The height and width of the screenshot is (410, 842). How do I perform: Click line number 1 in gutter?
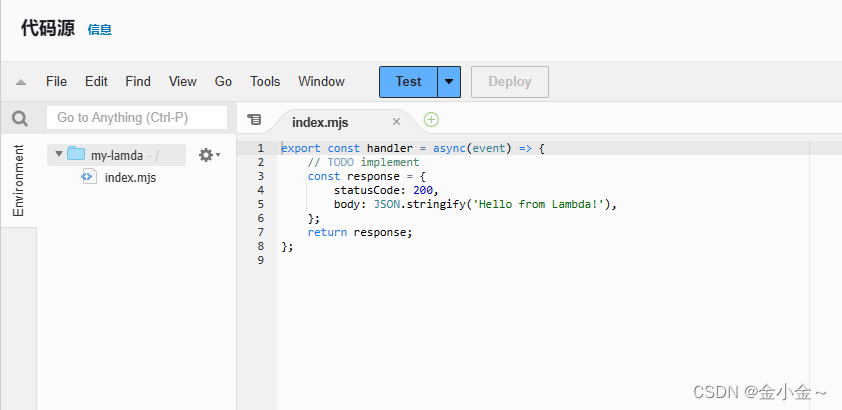click(x=260, y=148)
